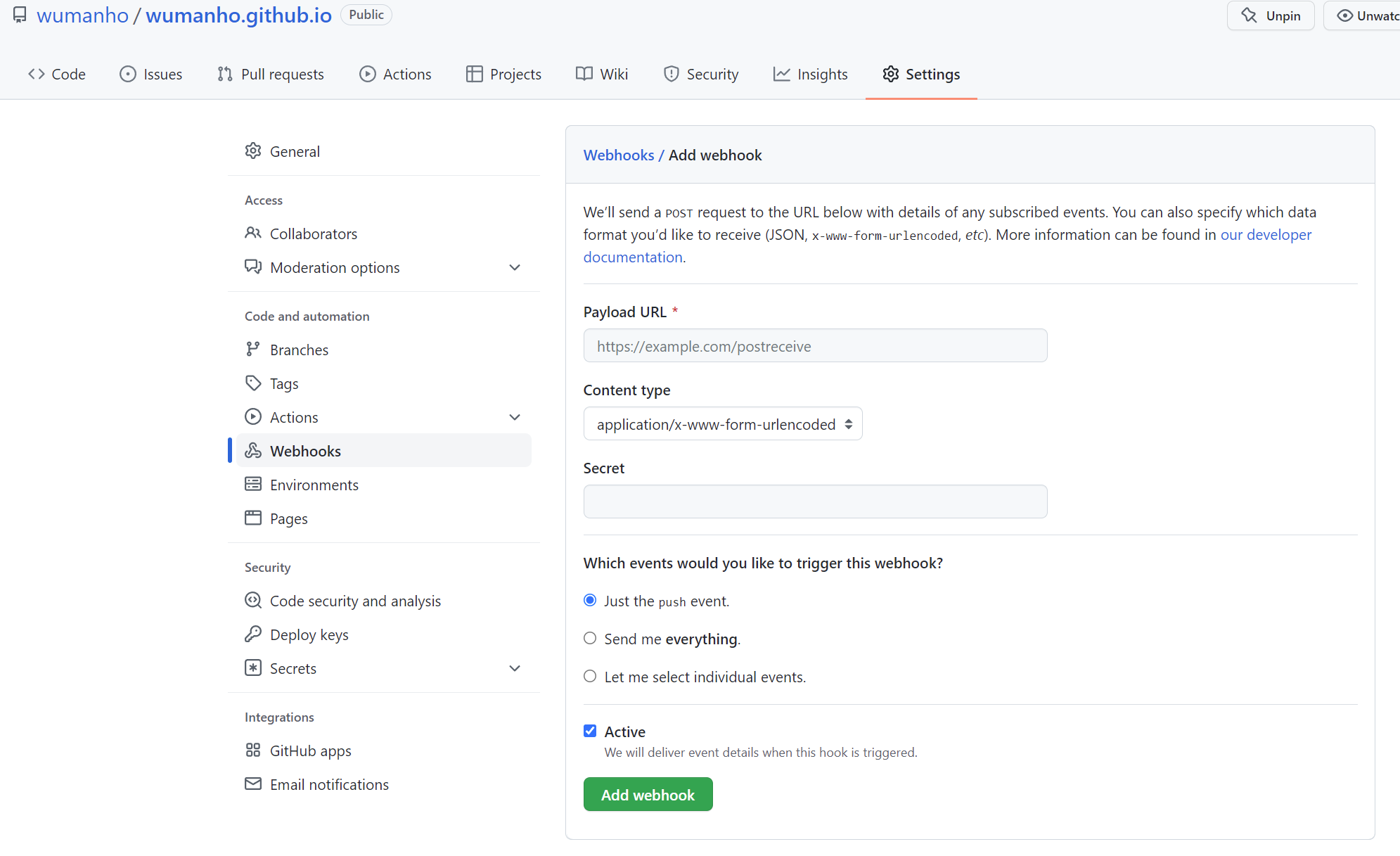Click the Deploy keys key icon
The width and height of the screenshot is (1400, 856).
253,634
